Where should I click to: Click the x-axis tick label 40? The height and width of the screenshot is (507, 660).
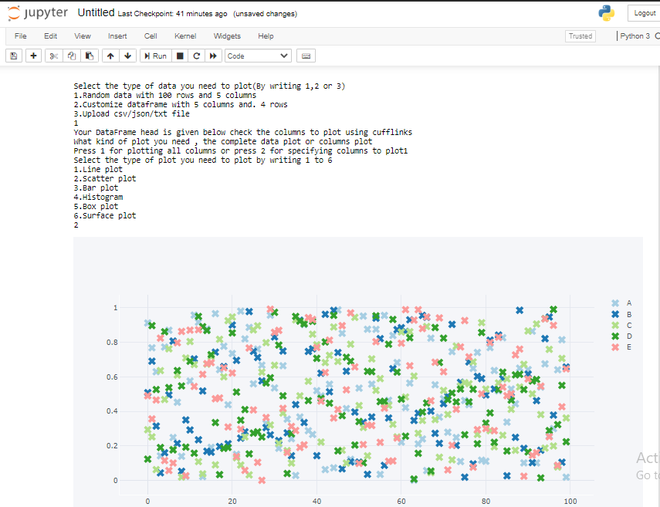point(317,501)
